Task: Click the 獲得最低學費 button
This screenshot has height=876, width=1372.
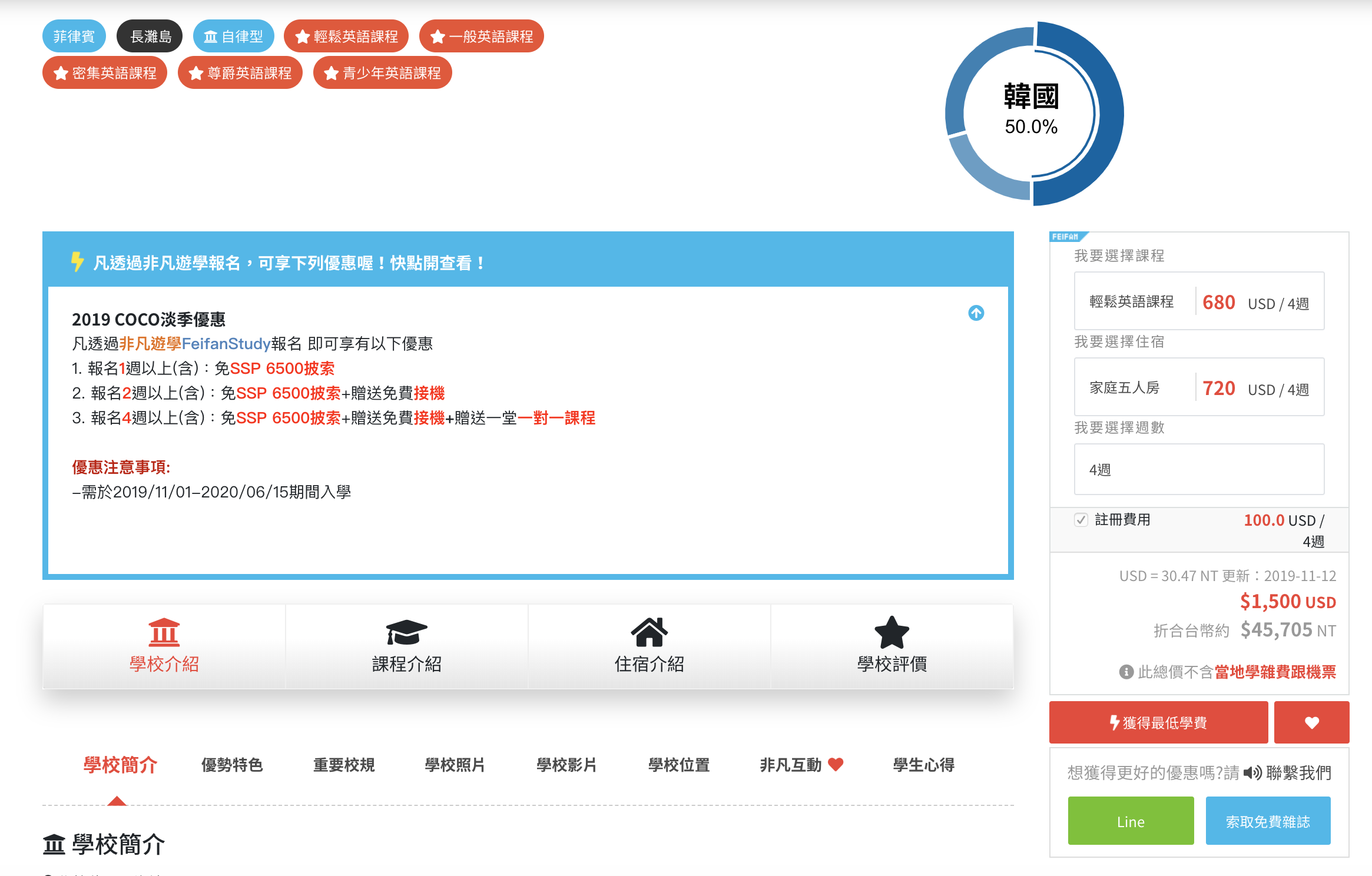Action: pos(1158,722)
